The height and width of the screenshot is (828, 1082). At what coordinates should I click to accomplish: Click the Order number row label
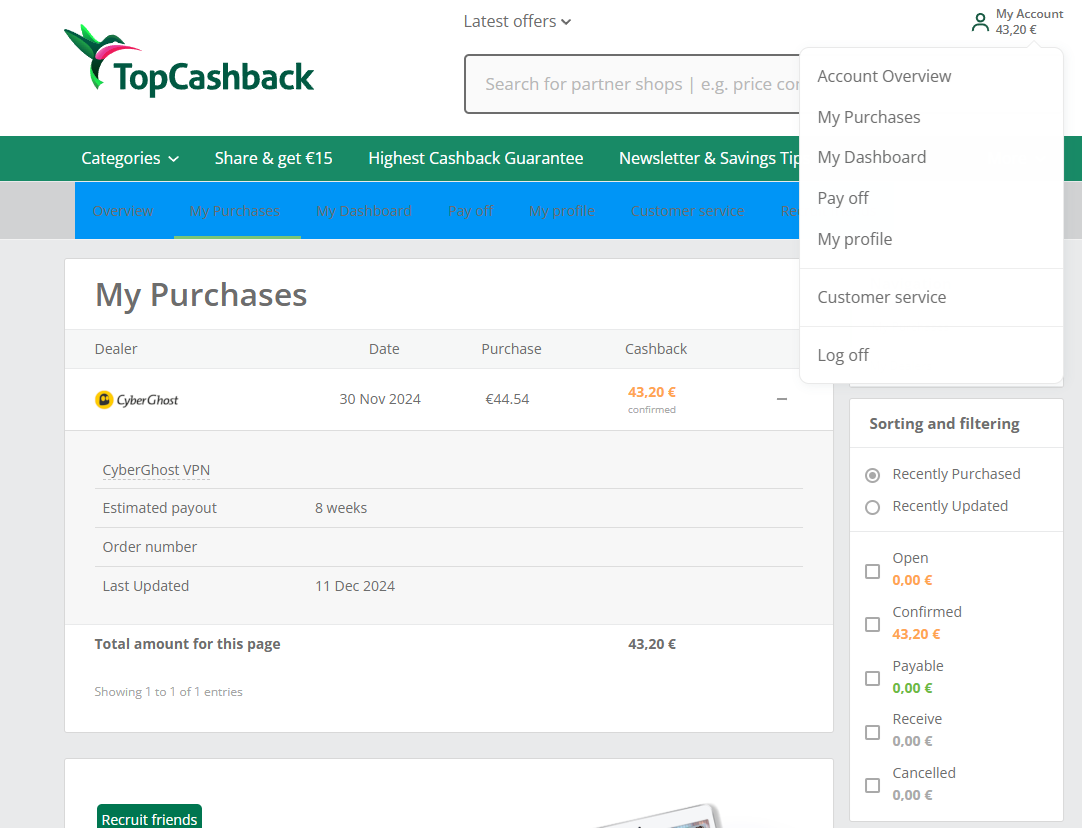coord(150,547)
